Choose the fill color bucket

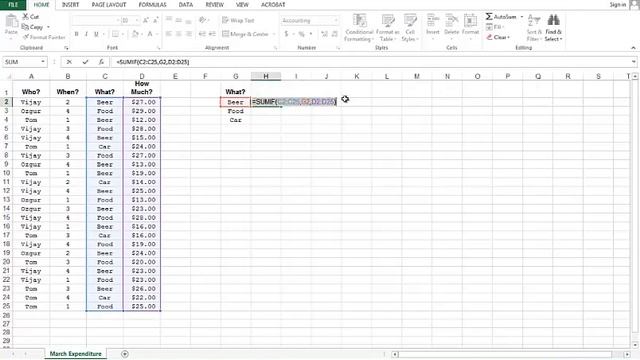click(136, 34)
